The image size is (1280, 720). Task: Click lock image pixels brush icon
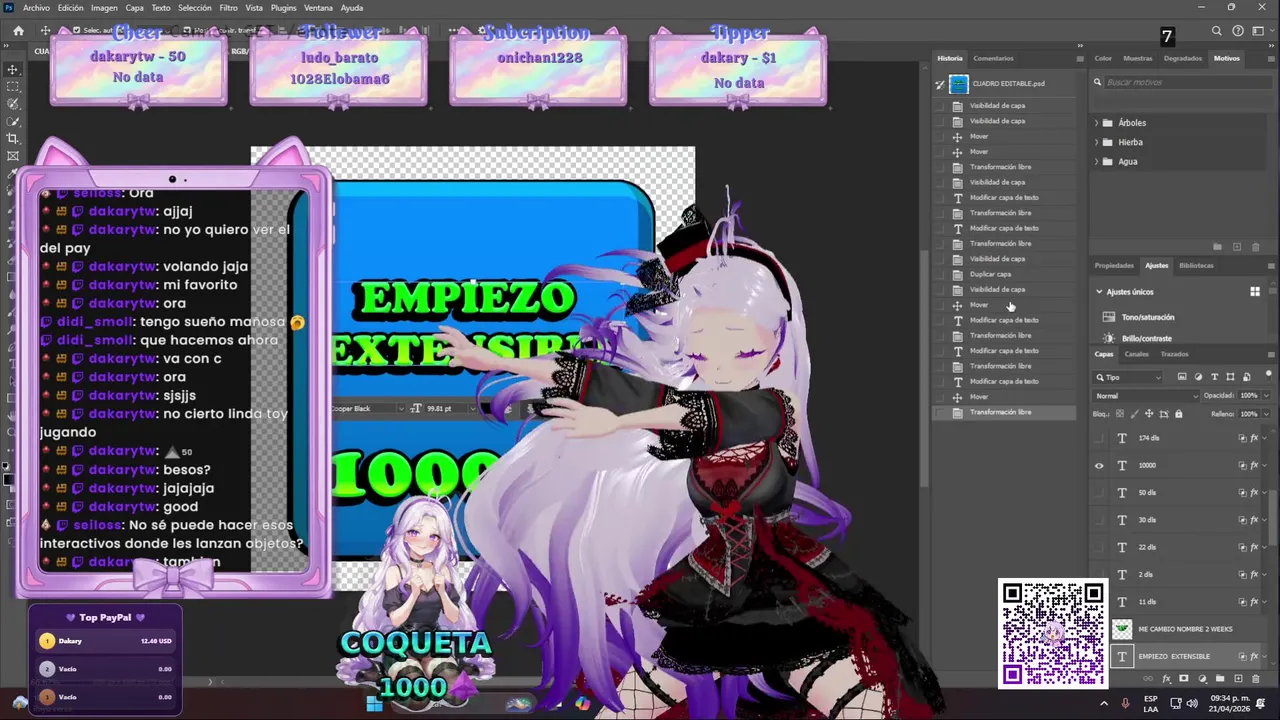1133,414
